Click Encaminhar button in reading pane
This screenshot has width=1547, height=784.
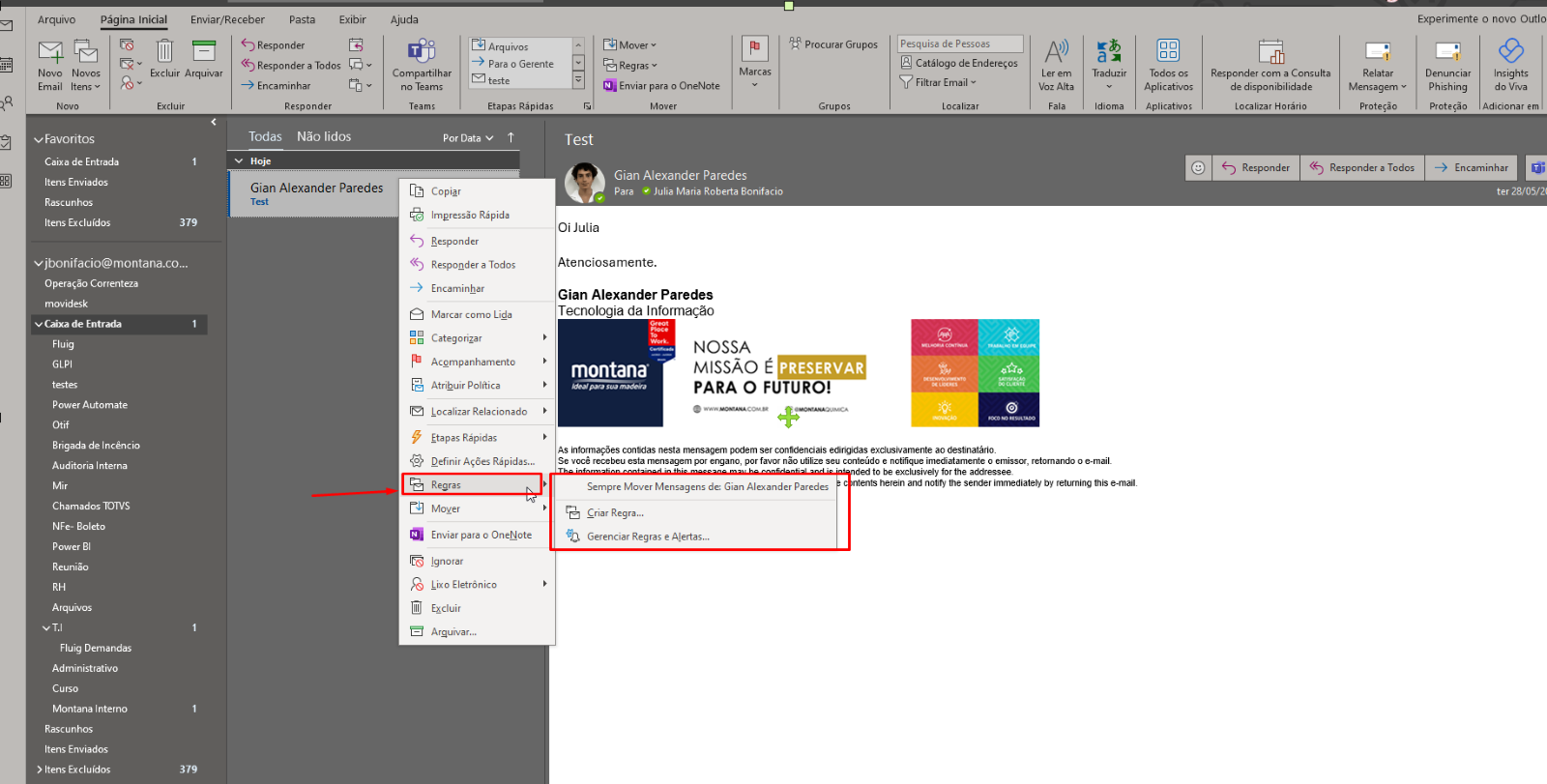tap(1471, 168)
